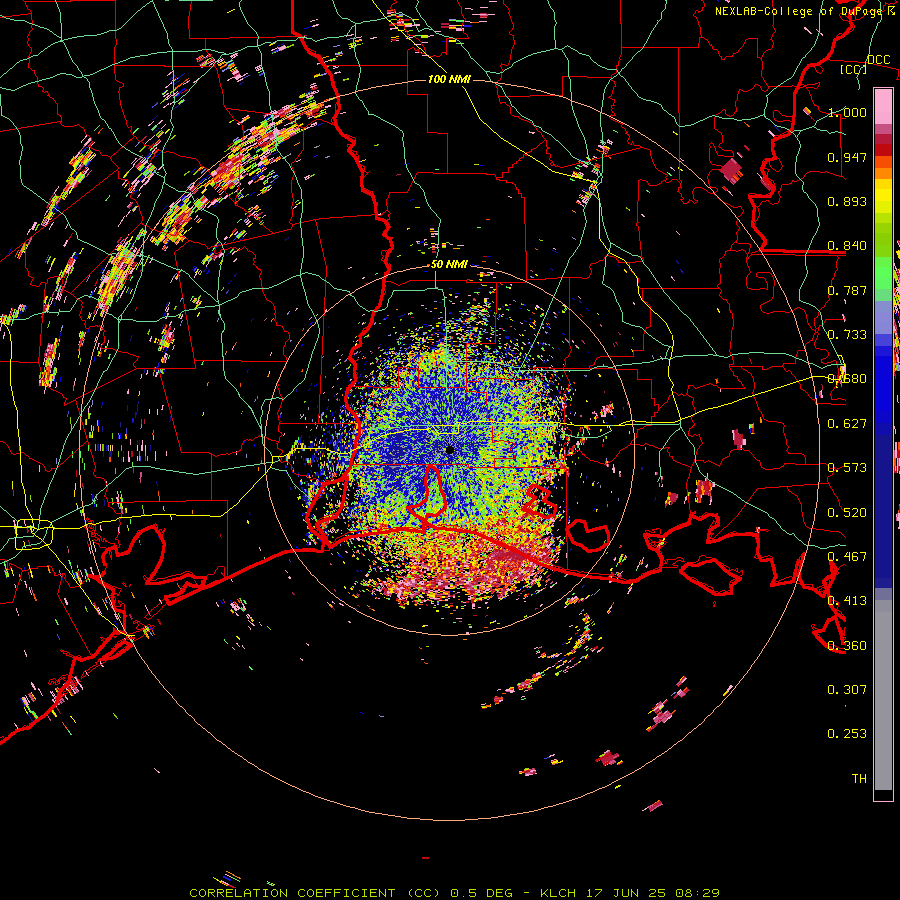Click the 0.733 value on the color scale
Screen dimensions: 900x900
pos(847,335)
